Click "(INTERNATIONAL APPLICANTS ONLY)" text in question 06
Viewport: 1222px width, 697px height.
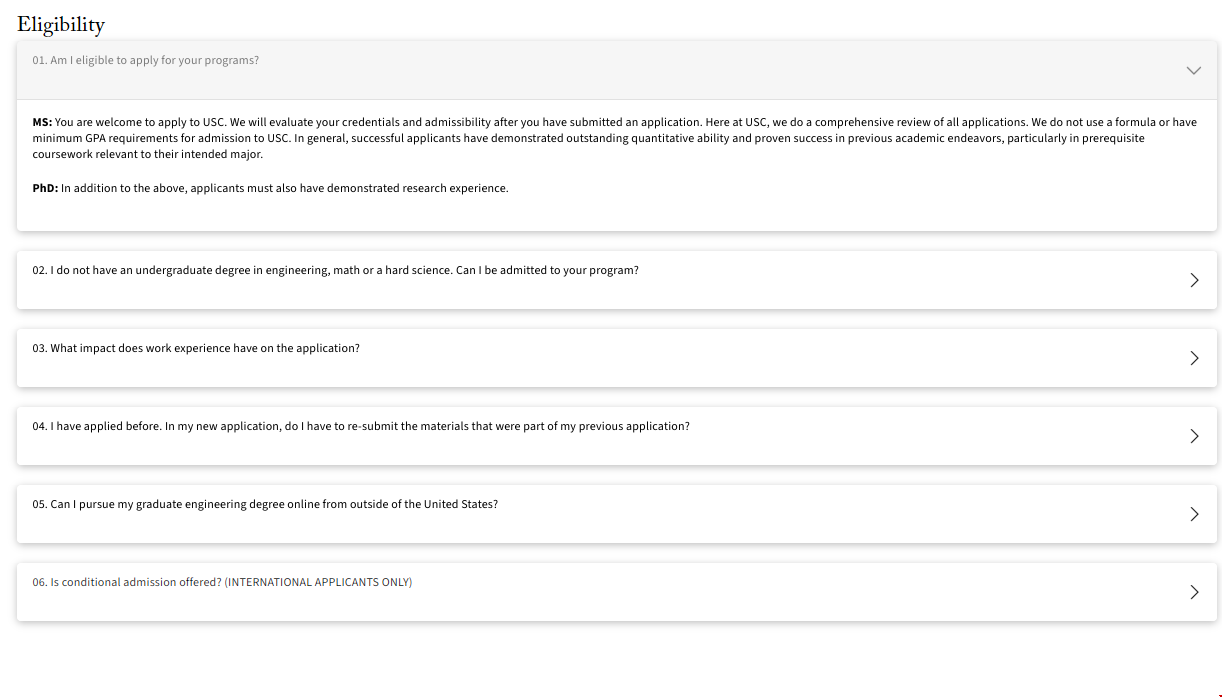[x=318, y=582]
